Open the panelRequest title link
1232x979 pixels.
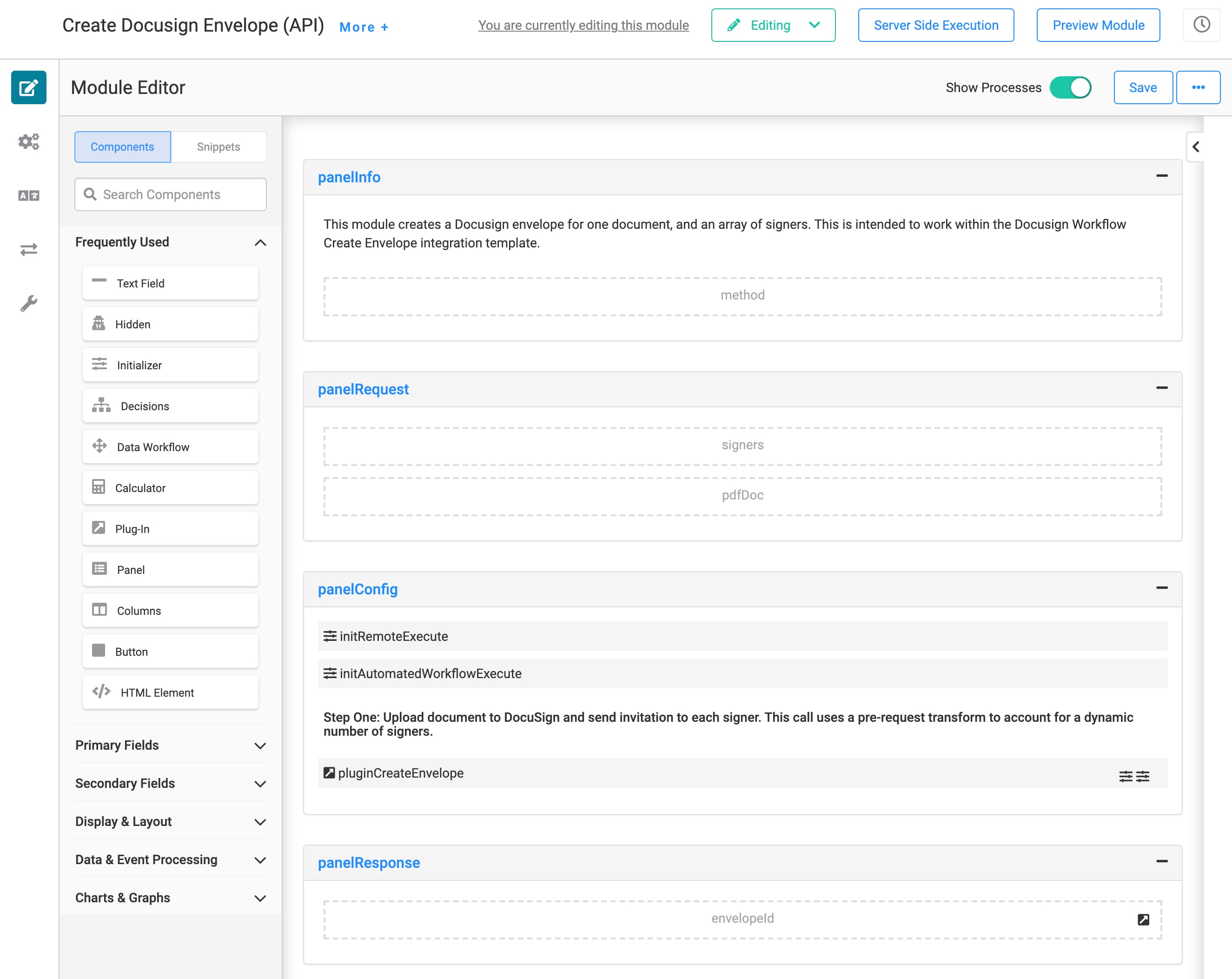coord(363,389)
